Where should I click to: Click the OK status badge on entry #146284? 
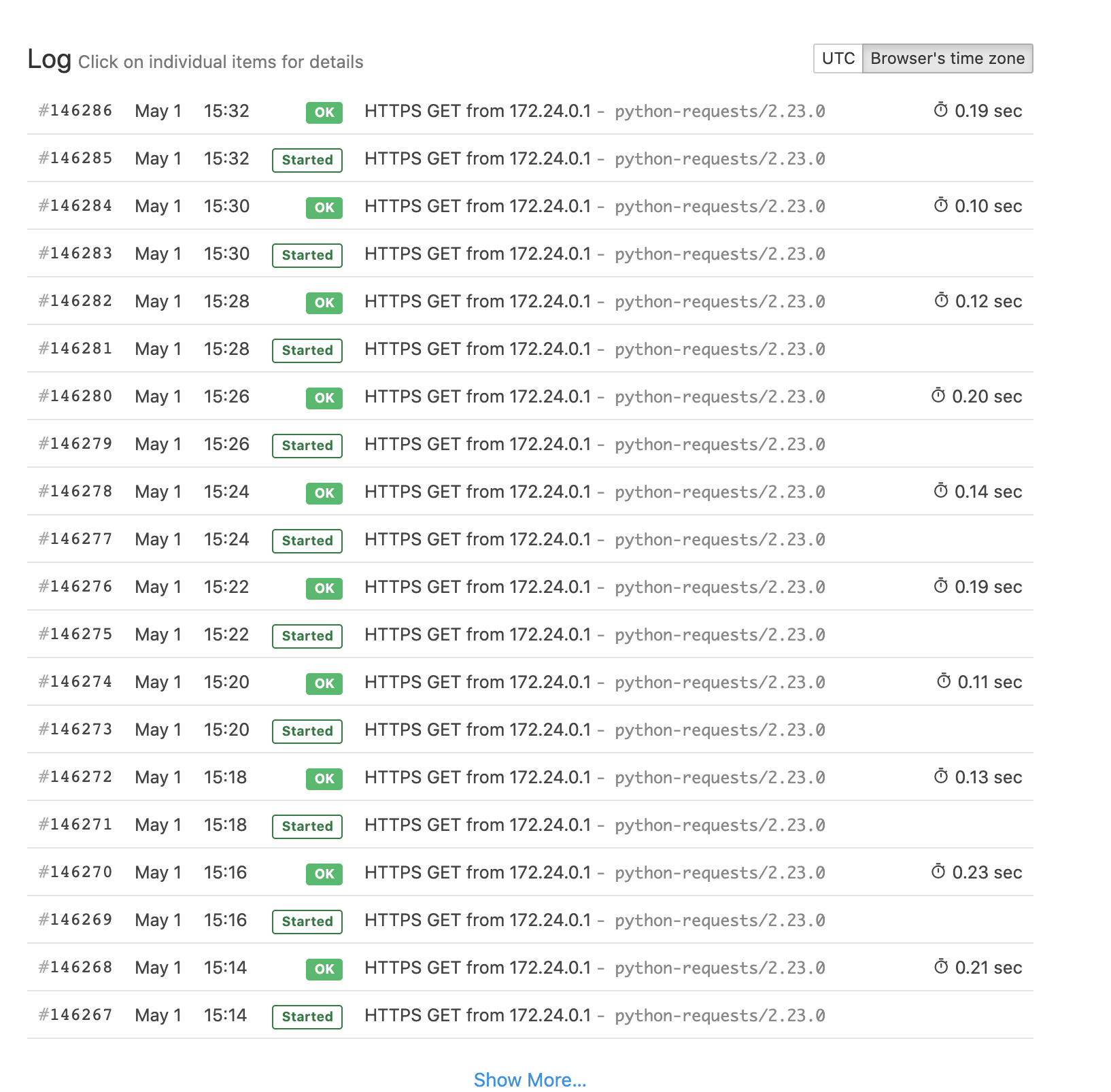(323, 207)
